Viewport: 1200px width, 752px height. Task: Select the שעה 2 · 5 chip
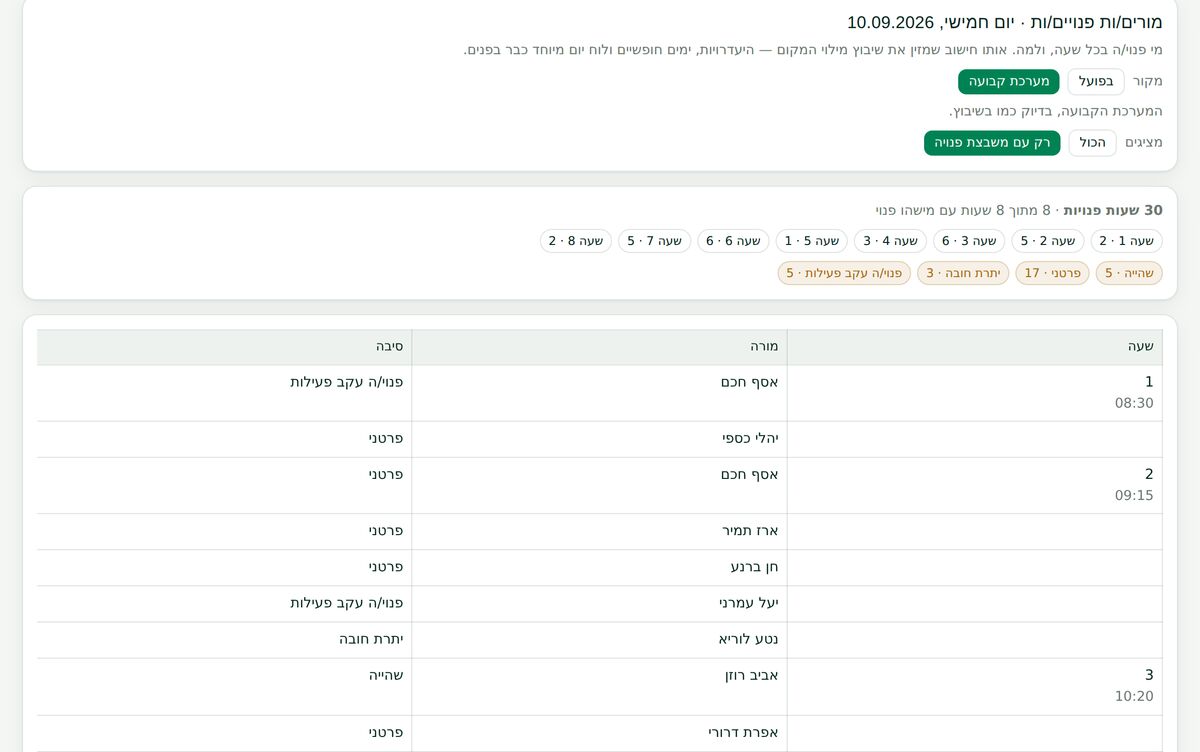(x=1048, y=241)
